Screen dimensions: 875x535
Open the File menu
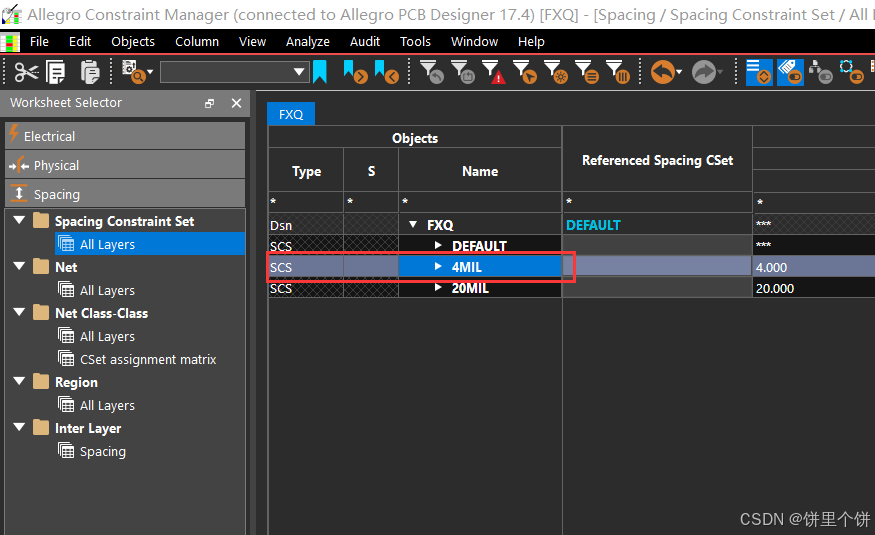point(39,42)
